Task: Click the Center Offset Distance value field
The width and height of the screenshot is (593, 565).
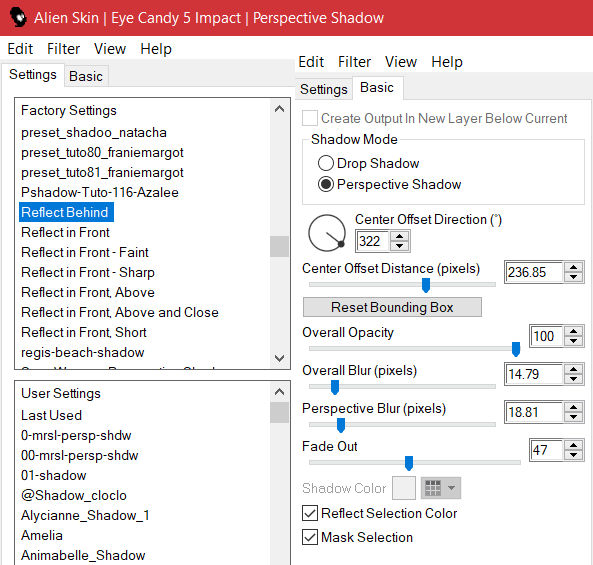Action: click(534, 272)
